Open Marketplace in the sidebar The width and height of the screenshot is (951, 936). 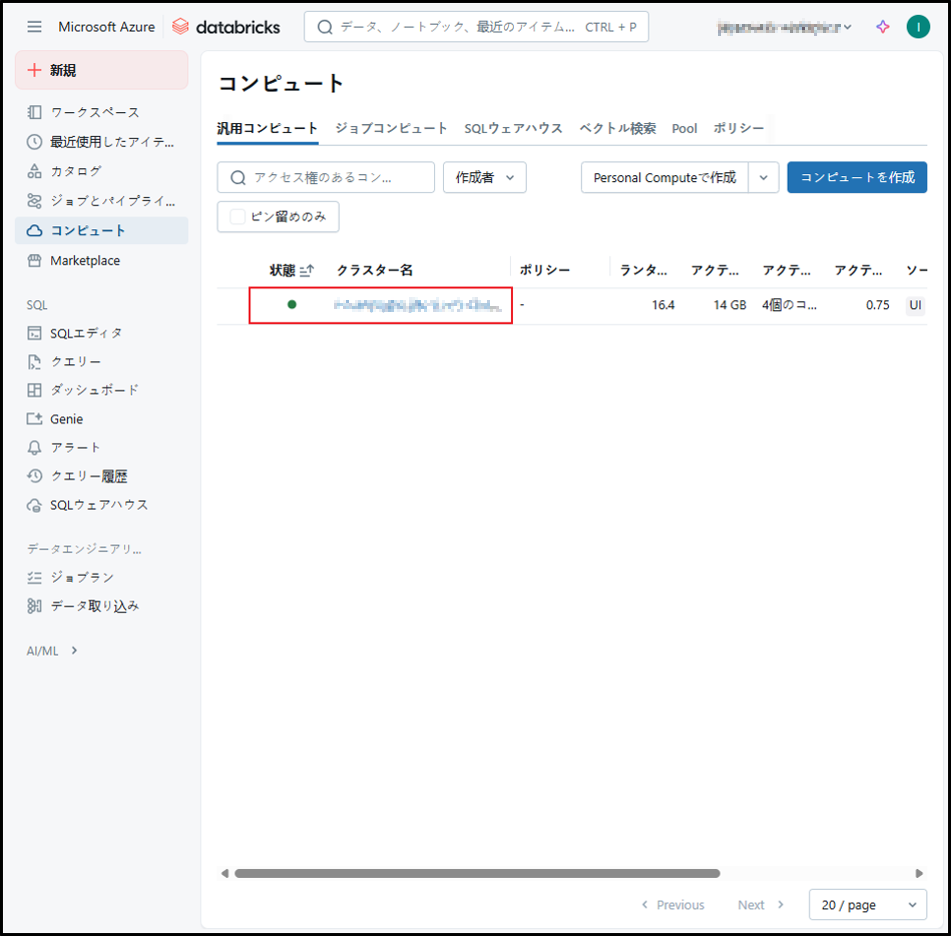point(85,260)
